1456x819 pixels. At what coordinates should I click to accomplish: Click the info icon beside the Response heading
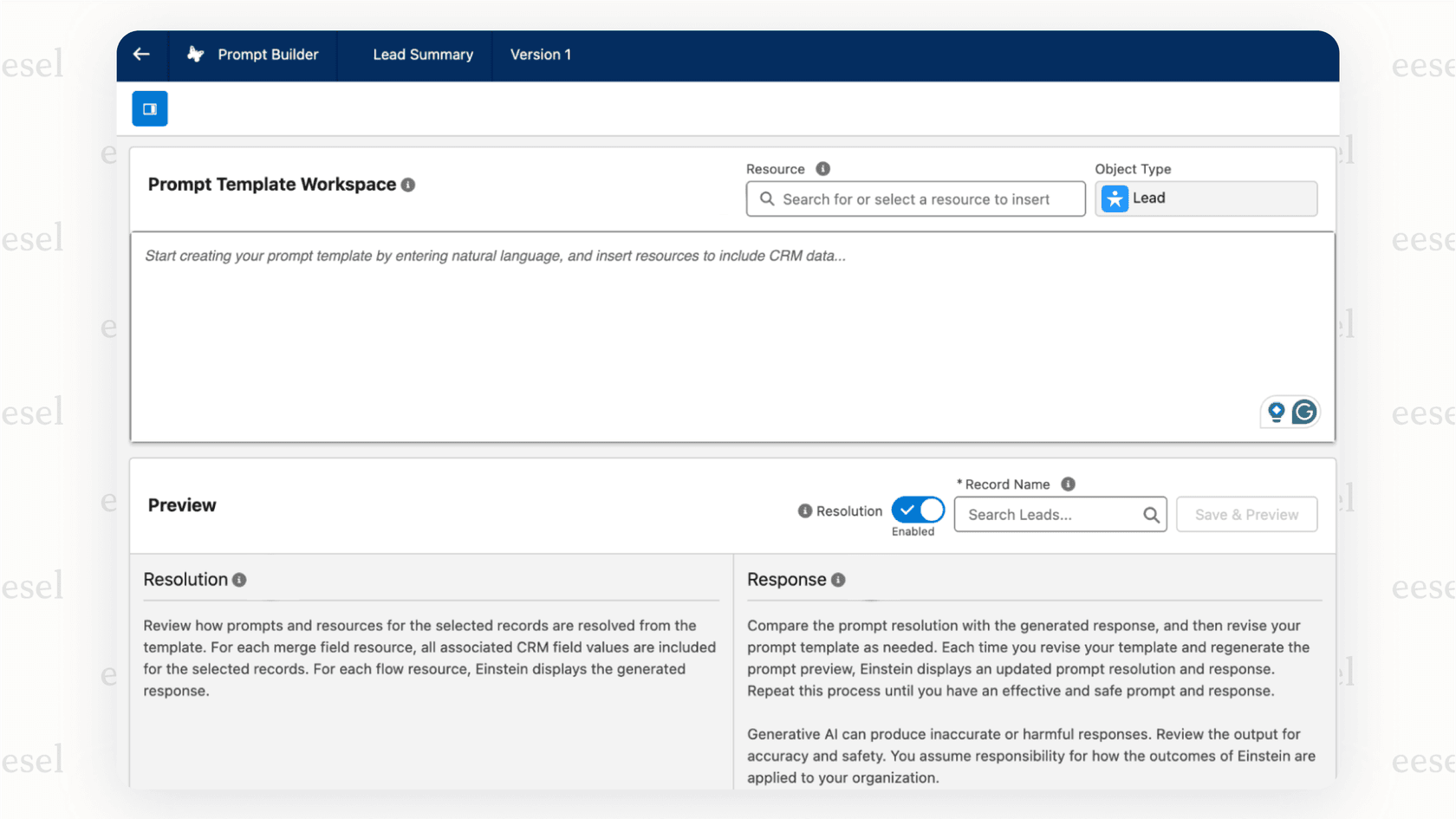coord(838,579)
